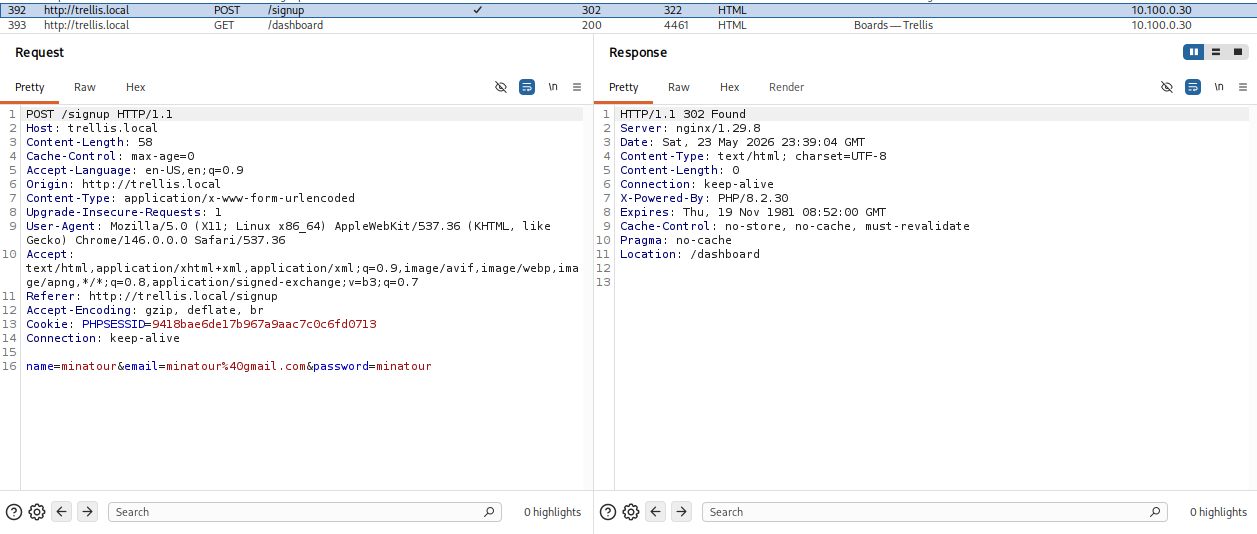Select side-by-side layout icon
Screen dimensions: 1257x534
(x=1193, y=52)
